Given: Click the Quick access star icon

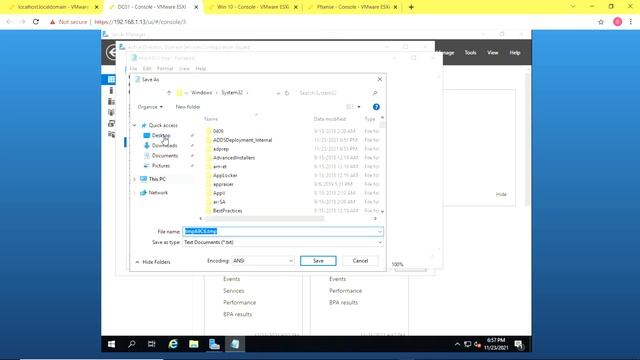Looking at the screenshot, I should pyautogui.click(x=144, y=125).
